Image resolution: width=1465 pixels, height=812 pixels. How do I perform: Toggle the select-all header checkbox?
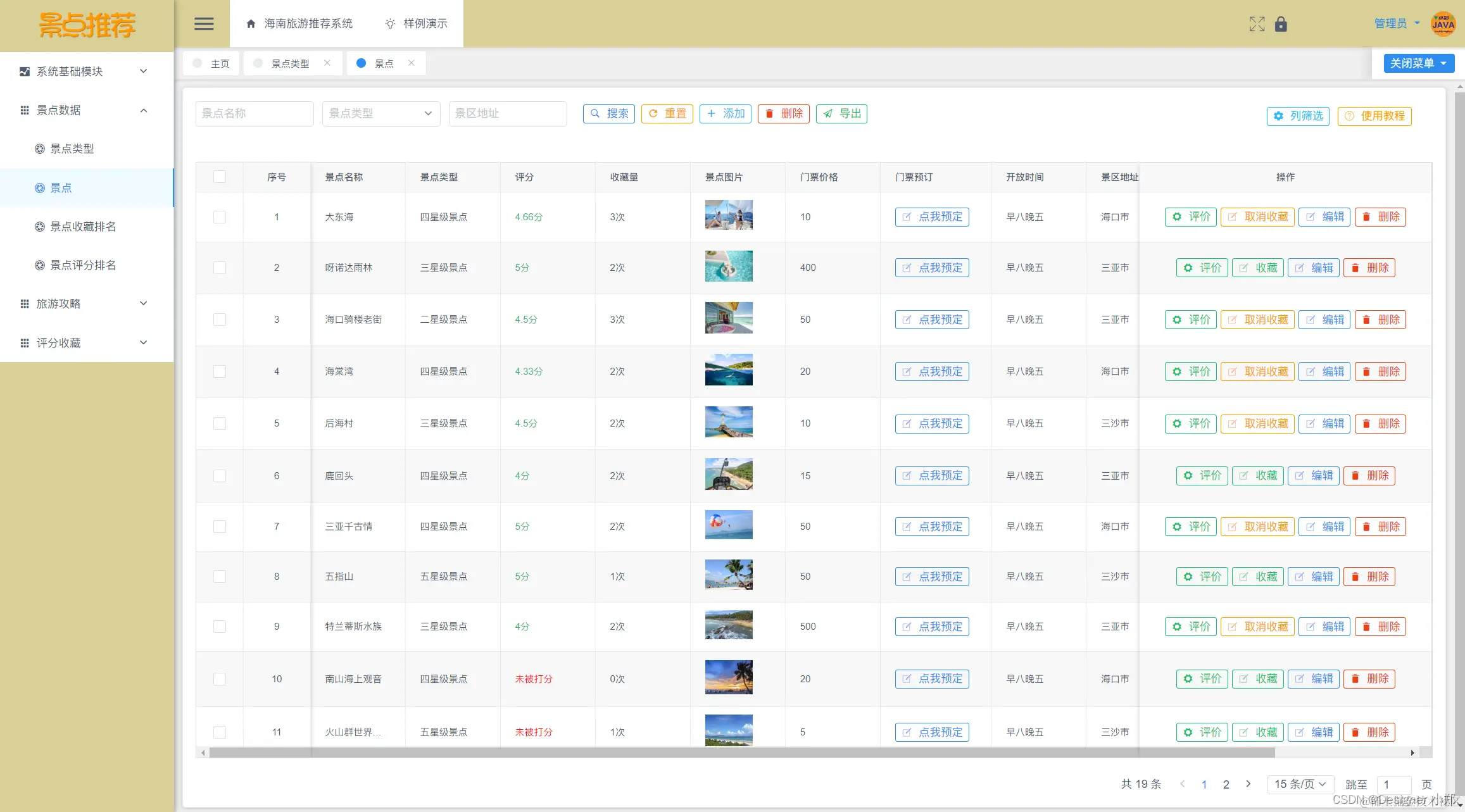coord(220,177)
